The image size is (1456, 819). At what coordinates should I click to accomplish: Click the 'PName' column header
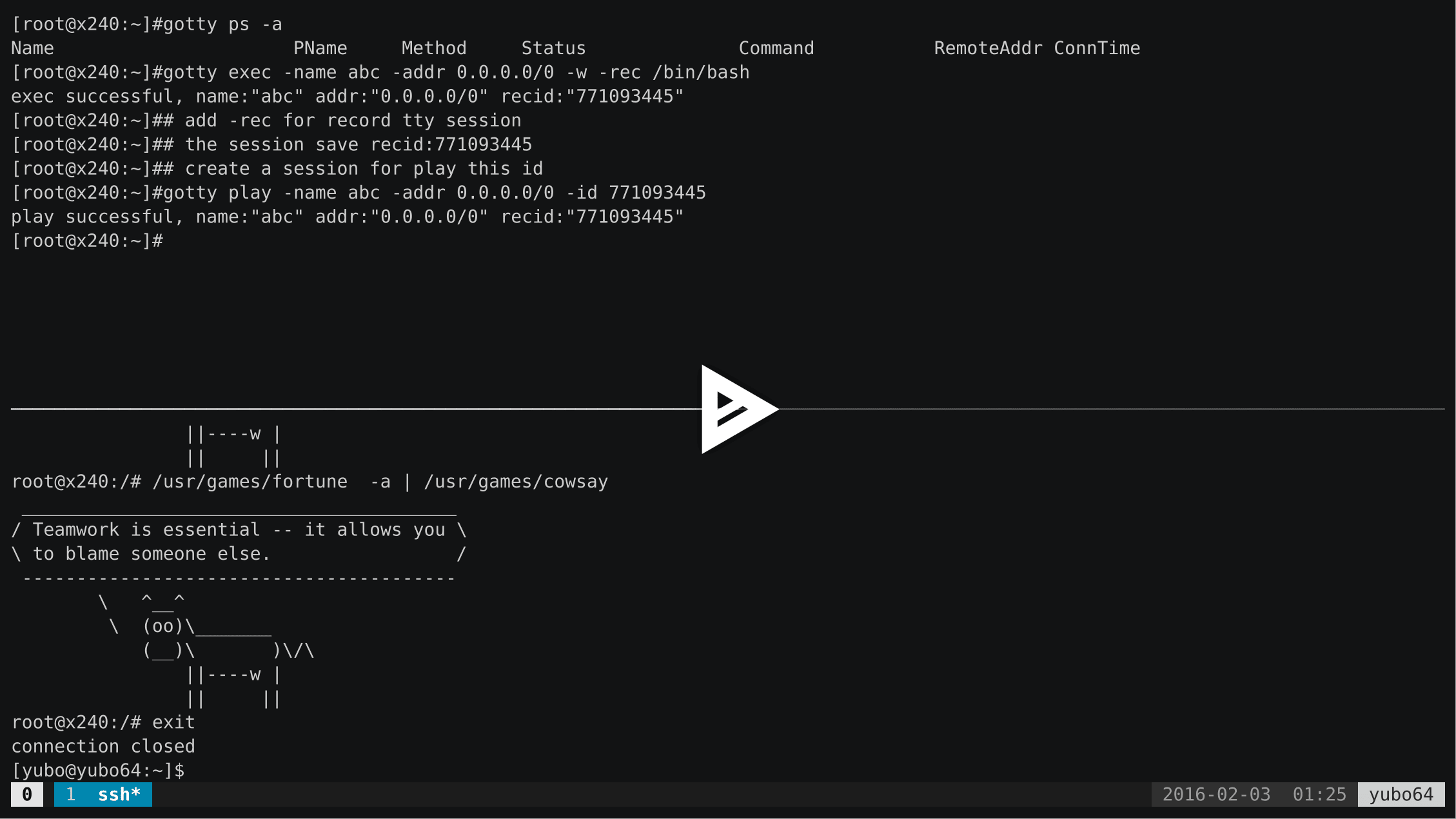click(320, 48)
